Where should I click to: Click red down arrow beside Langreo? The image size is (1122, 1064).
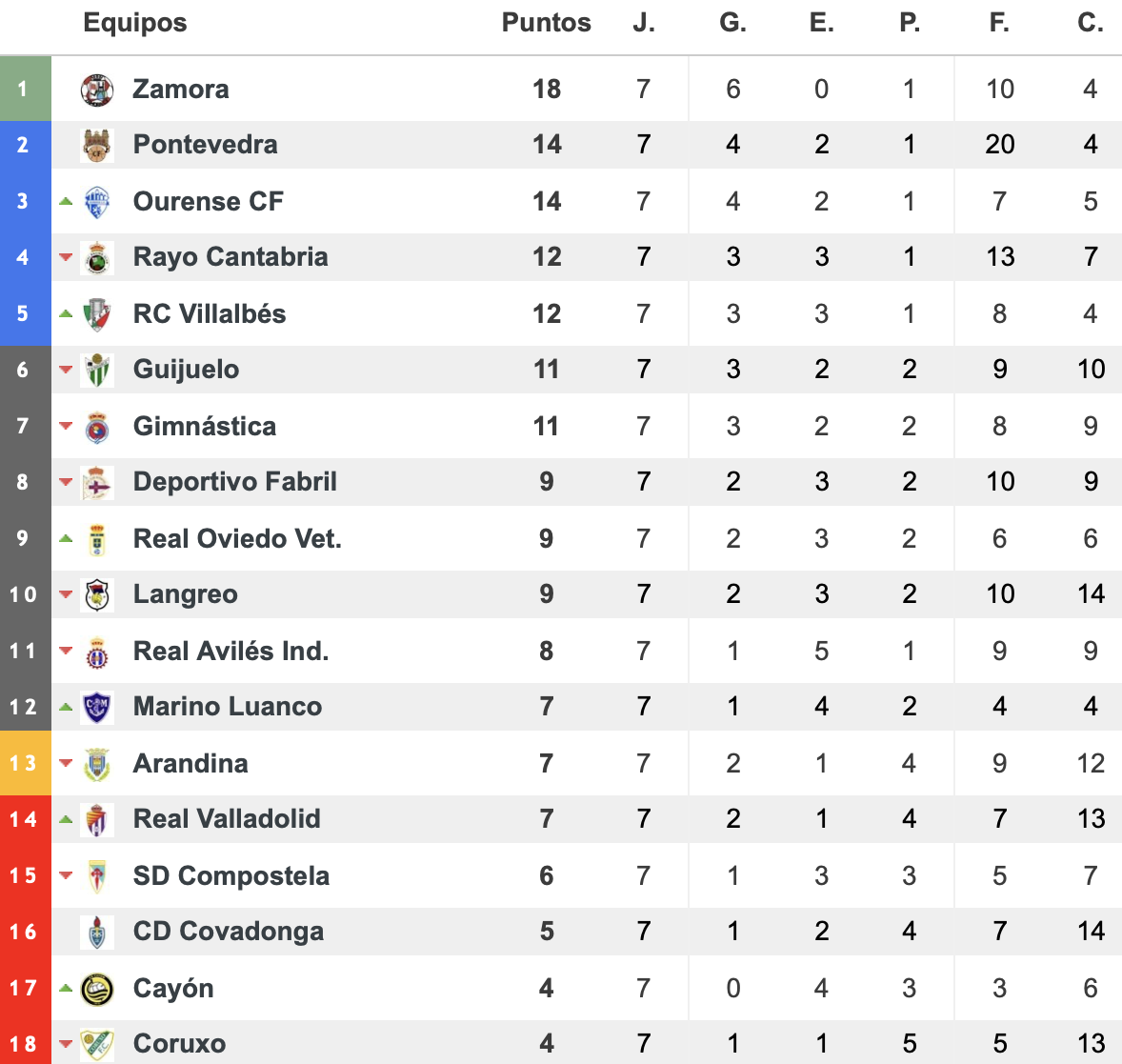[x=66, y=593]
